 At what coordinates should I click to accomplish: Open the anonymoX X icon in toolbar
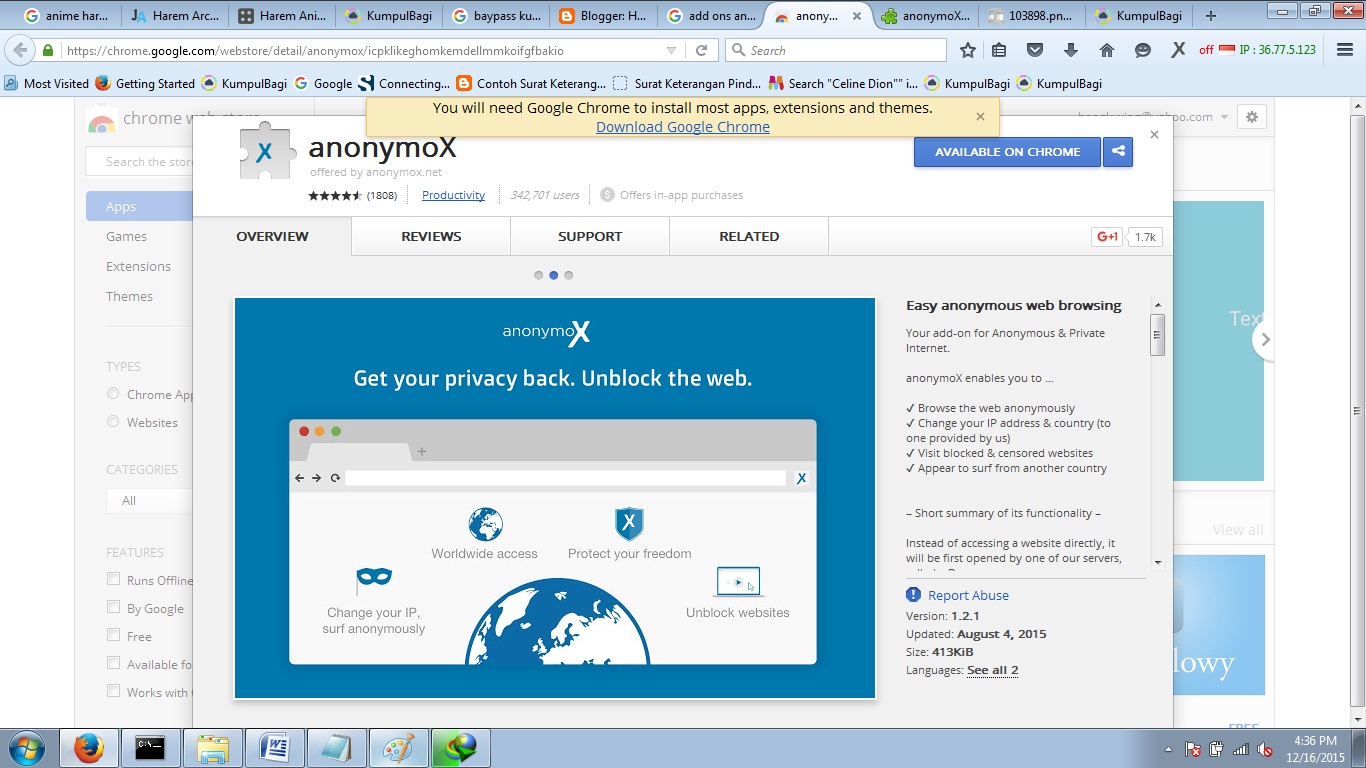[x=1178, y=50]
